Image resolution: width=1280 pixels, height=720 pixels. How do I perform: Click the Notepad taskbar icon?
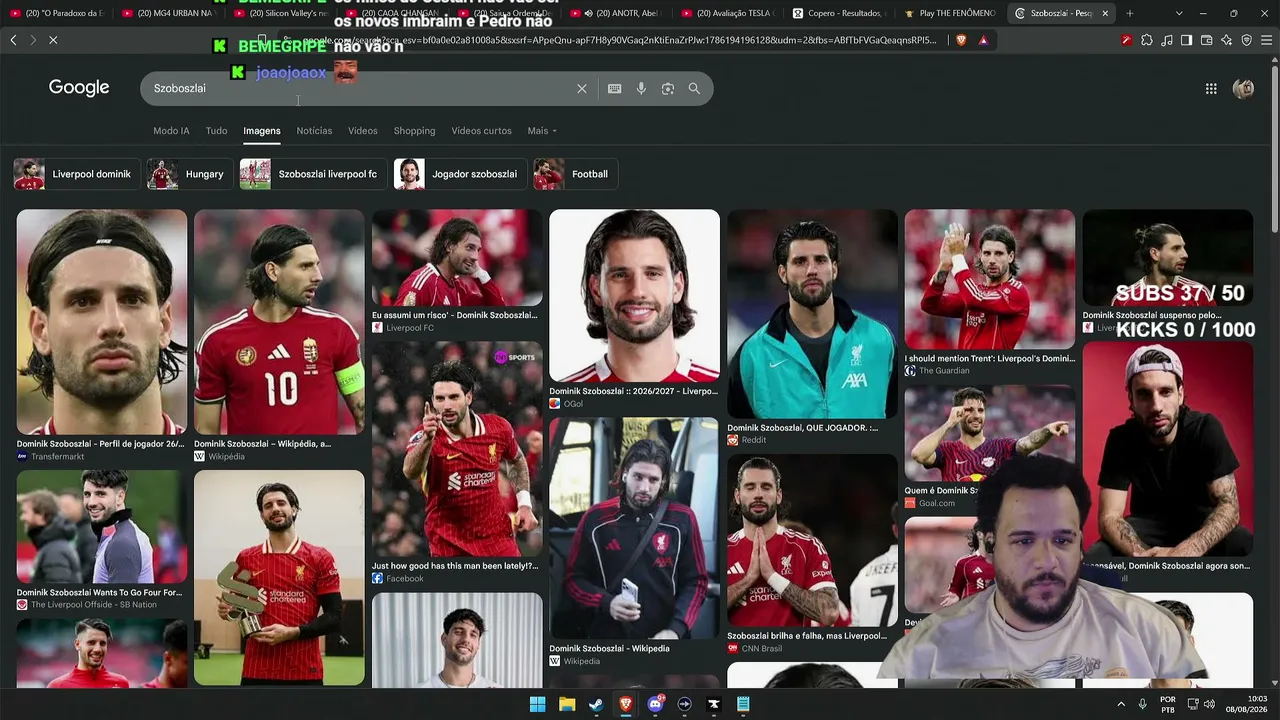coord(743,704)
